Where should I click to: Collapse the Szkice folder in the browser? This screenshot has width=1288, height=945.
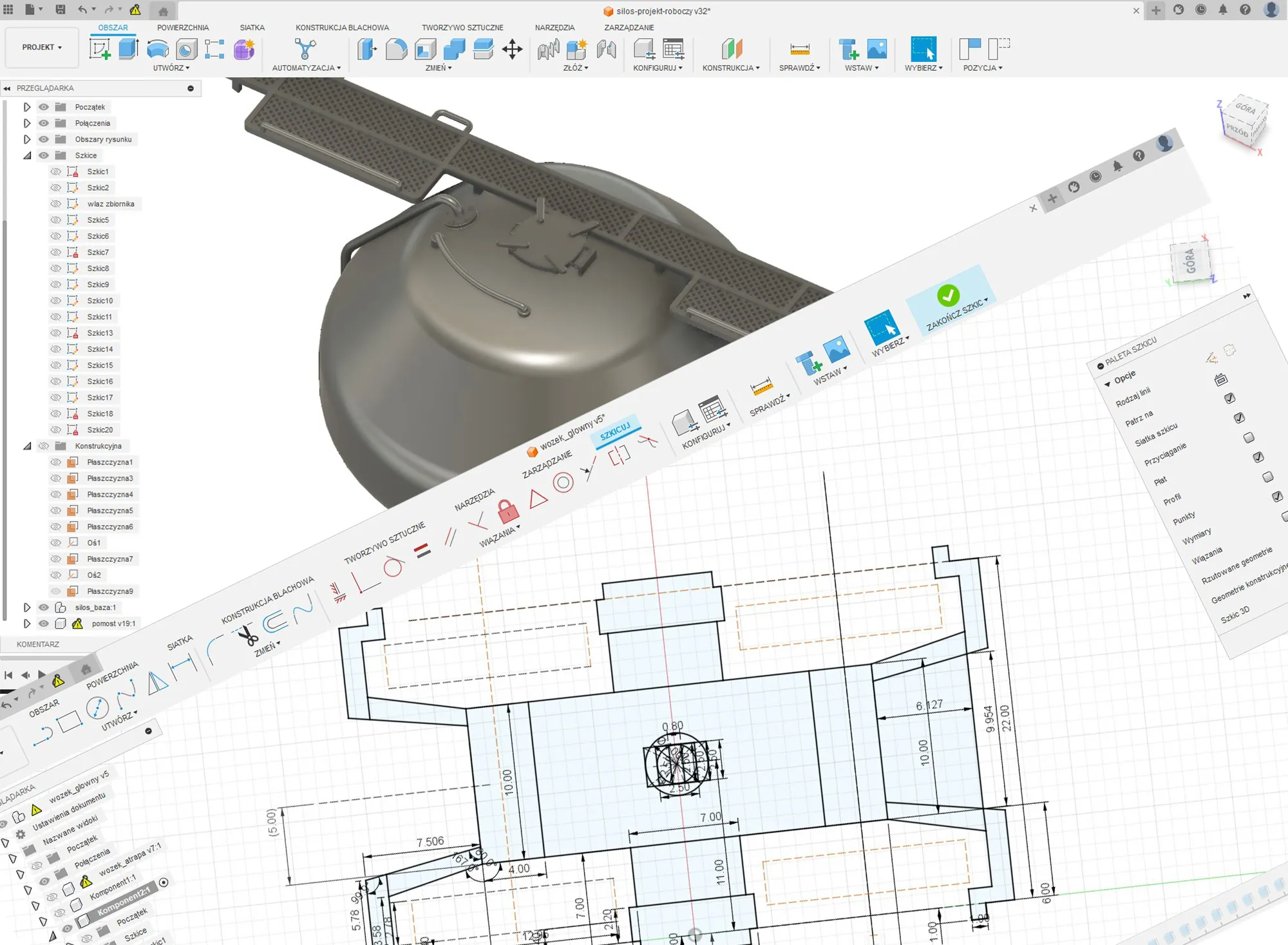click(27, 155)
